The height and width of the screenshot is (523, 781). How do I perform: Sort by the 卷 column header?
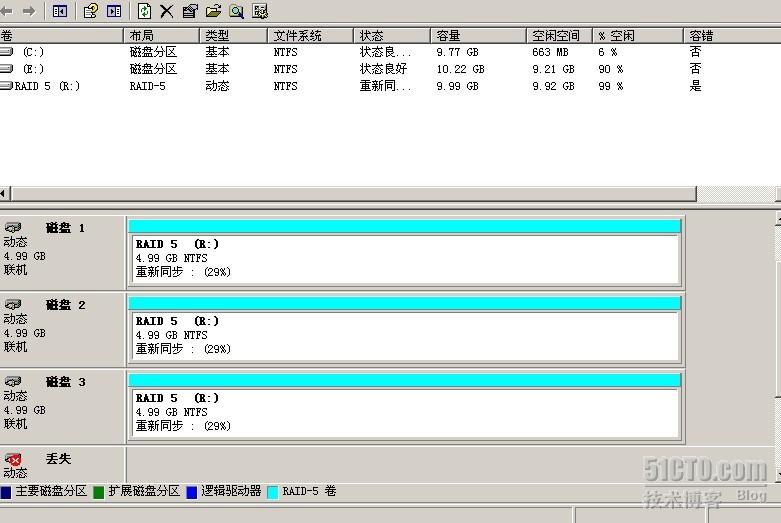tap(61, 36)
